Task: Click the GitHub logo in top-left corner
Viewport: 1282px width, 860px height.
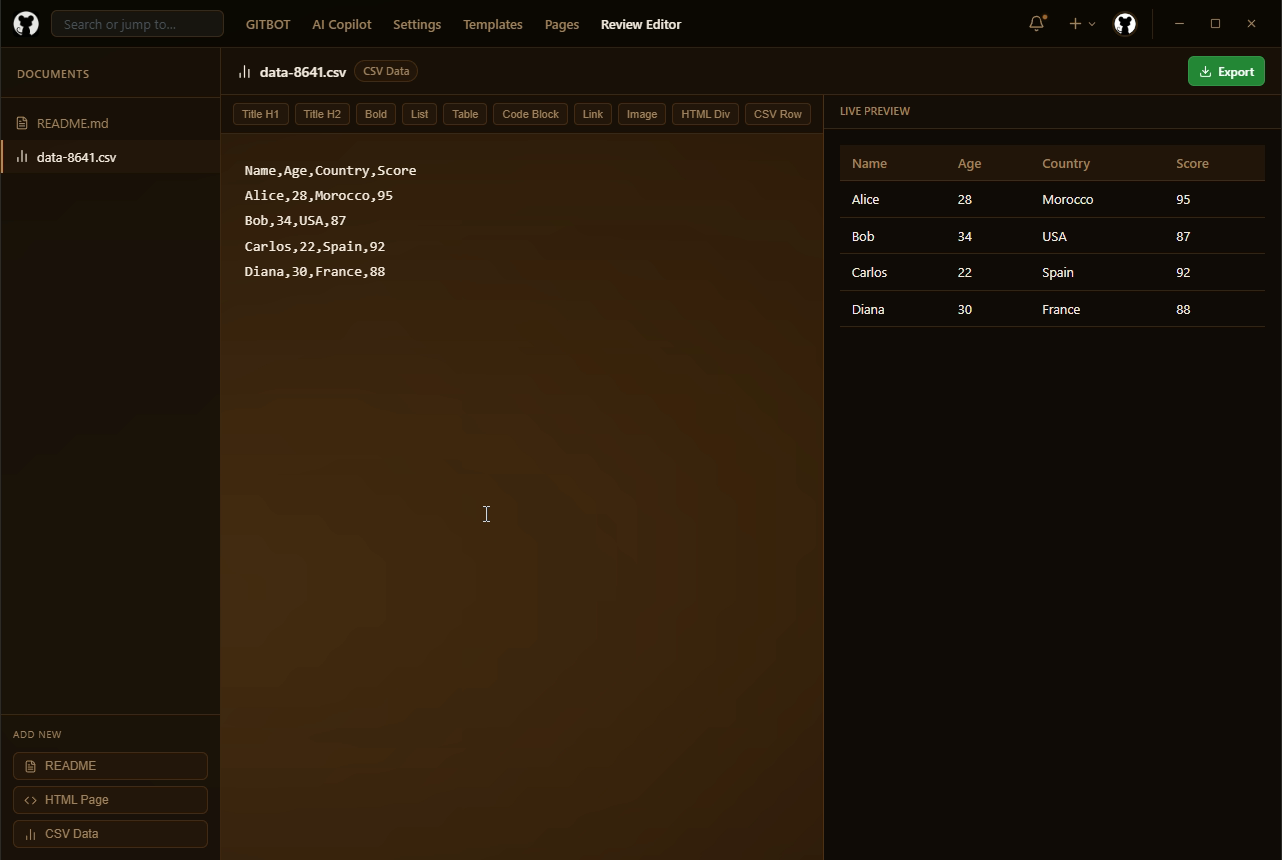Action: coord(26,24)
